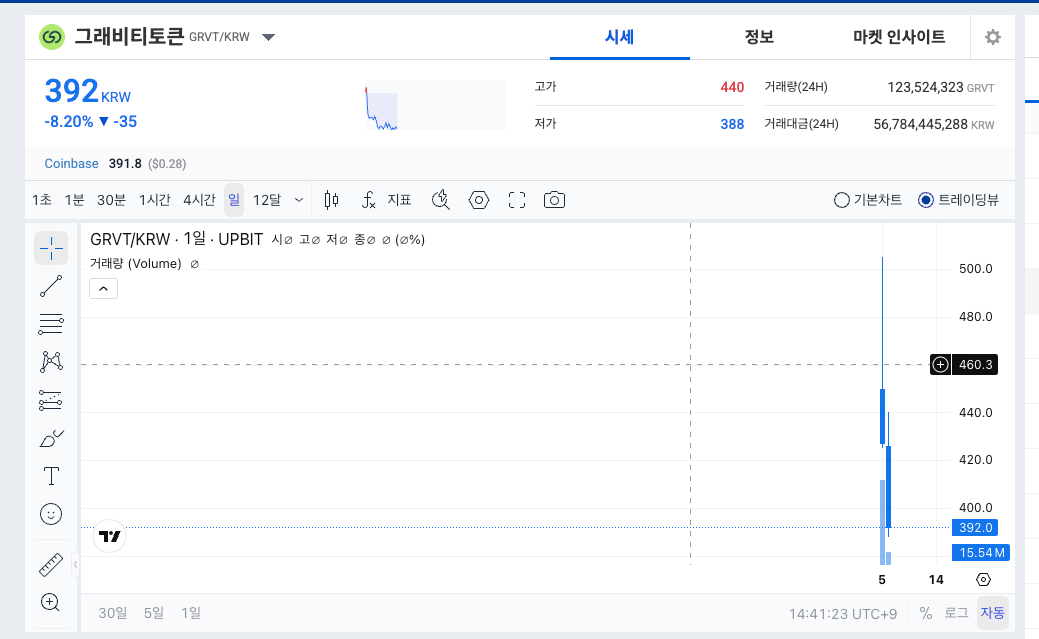Select the brush drawing tool
The width and height of the screenshot is (1039, 639).
51,438
